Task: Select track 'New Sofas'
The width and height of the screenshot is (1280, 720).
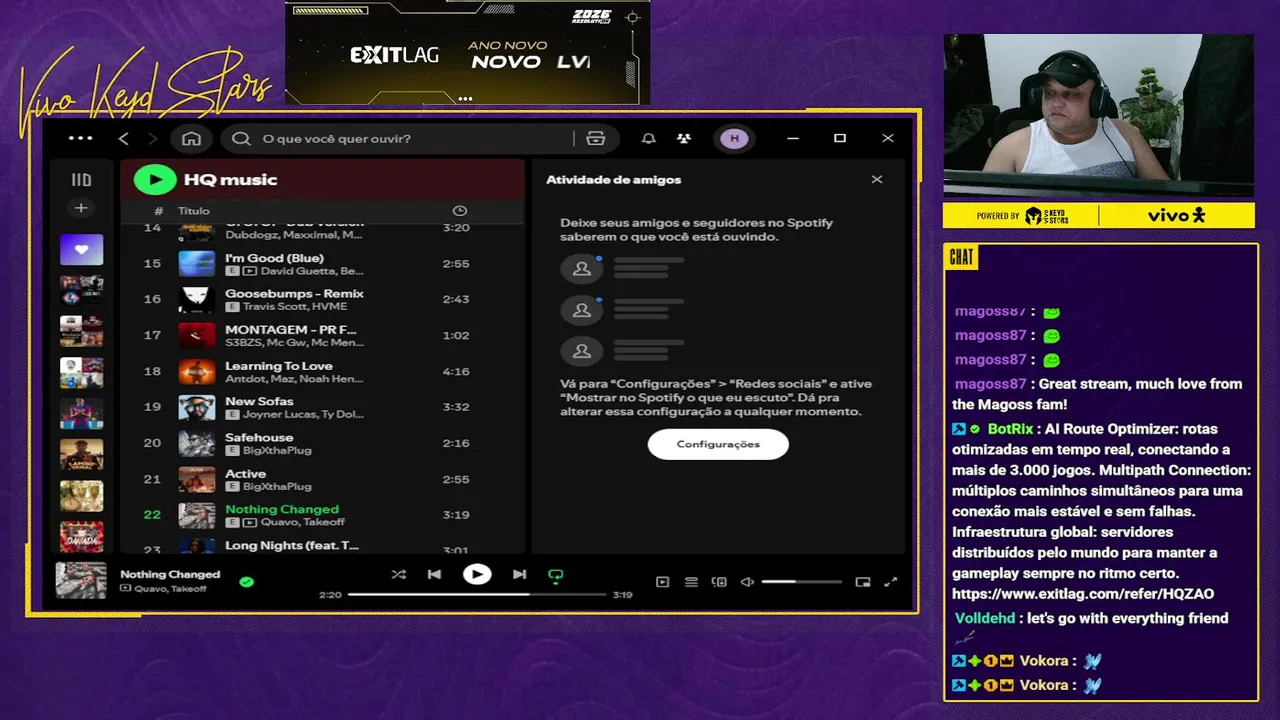Action: (322, 407)
